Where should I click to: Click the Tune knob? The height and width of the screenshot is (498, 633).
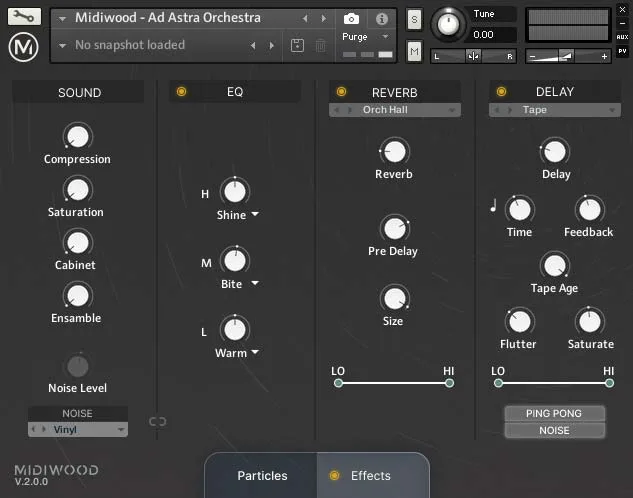(448, 24)
